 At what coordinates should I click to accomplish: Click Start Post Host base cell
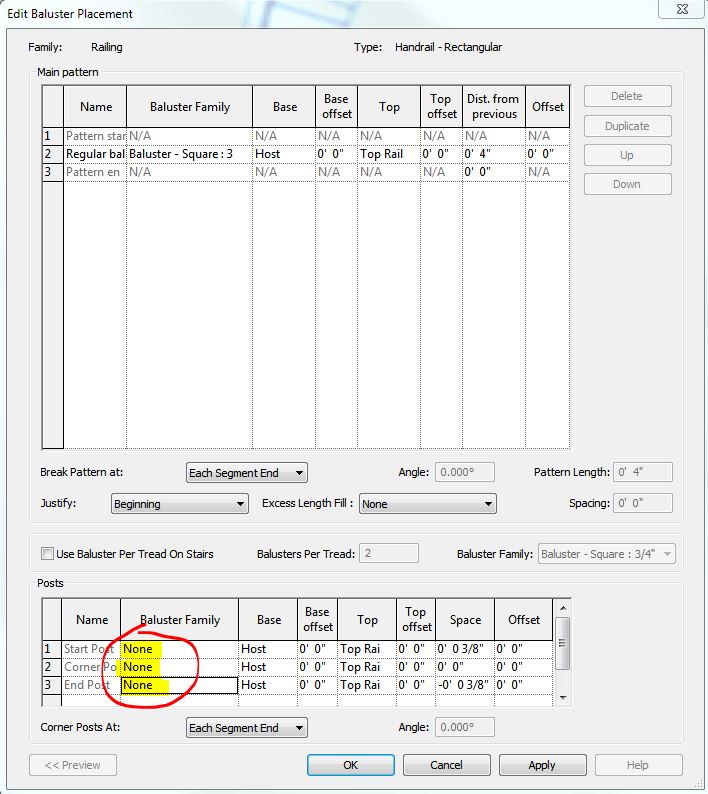tap(268, 649)
